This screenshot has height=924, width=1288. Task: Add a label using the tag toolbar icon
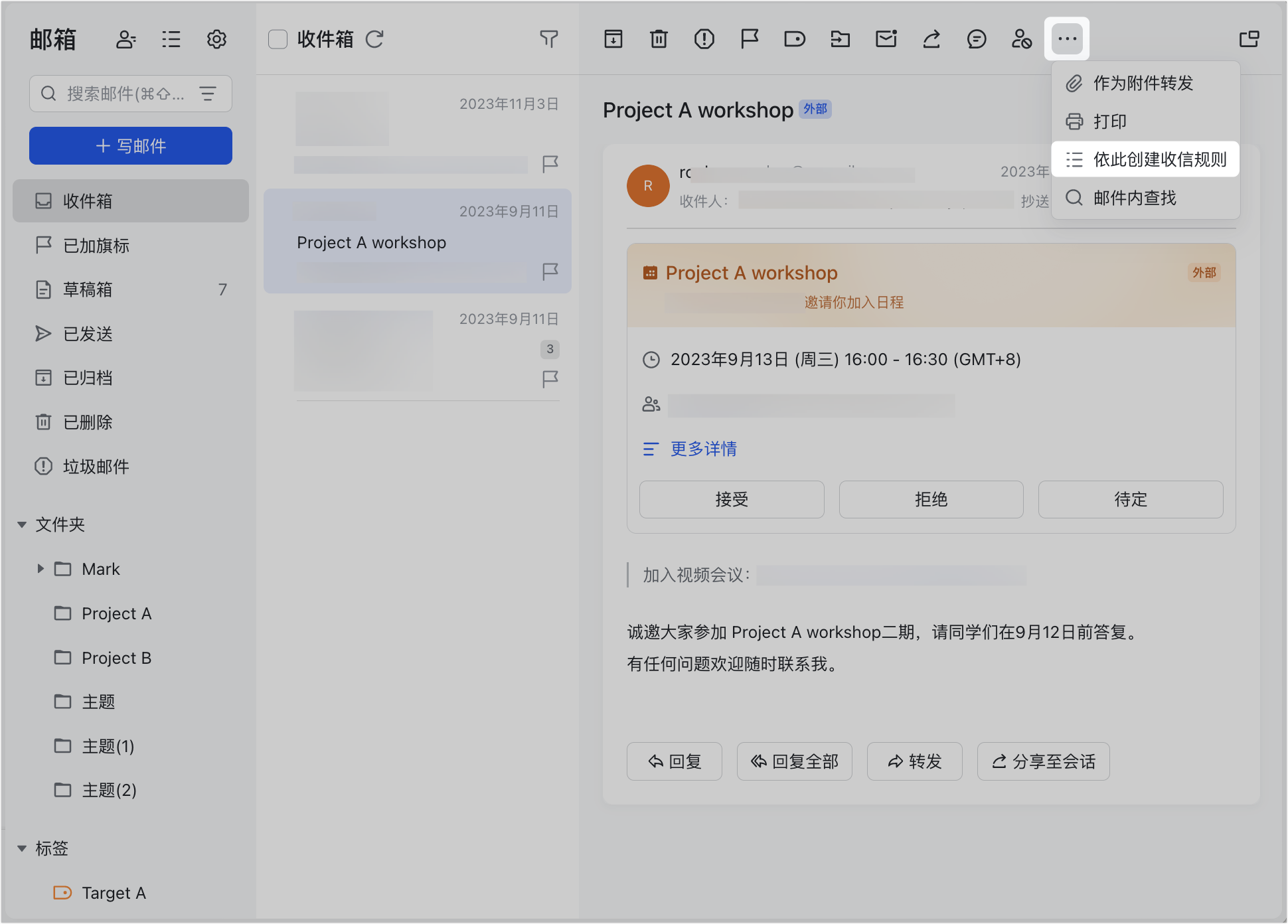[795, 39]
